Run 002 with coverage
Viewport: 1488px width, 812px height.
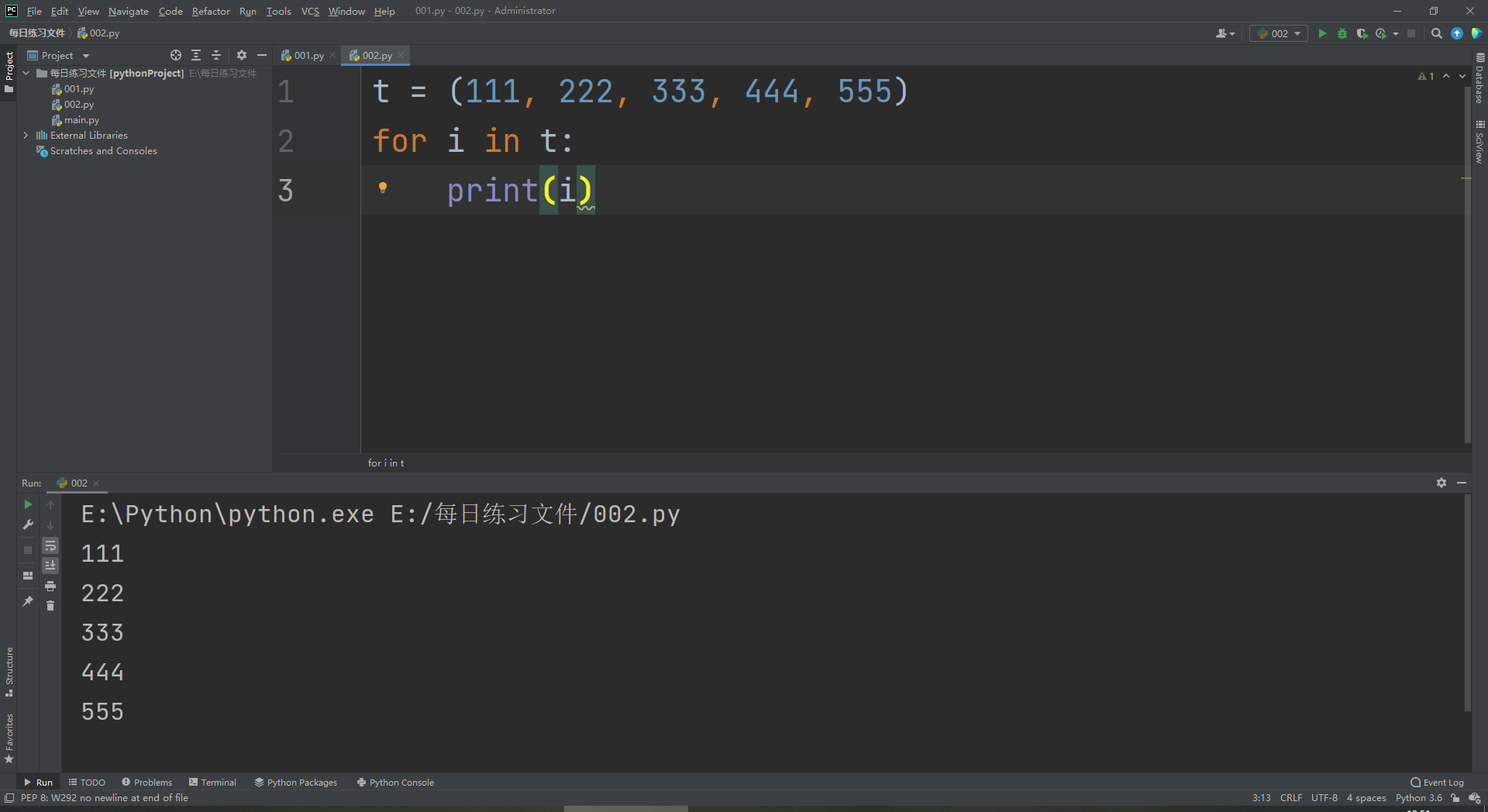[x=1362, y=33]
